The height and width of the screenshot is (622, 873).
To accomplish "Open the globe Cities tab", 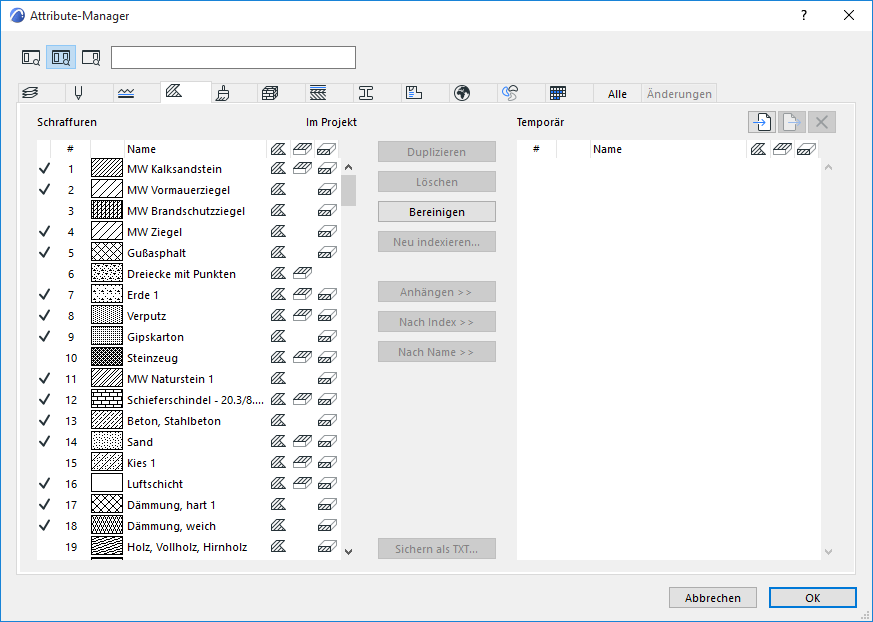I will pos(462,93).
